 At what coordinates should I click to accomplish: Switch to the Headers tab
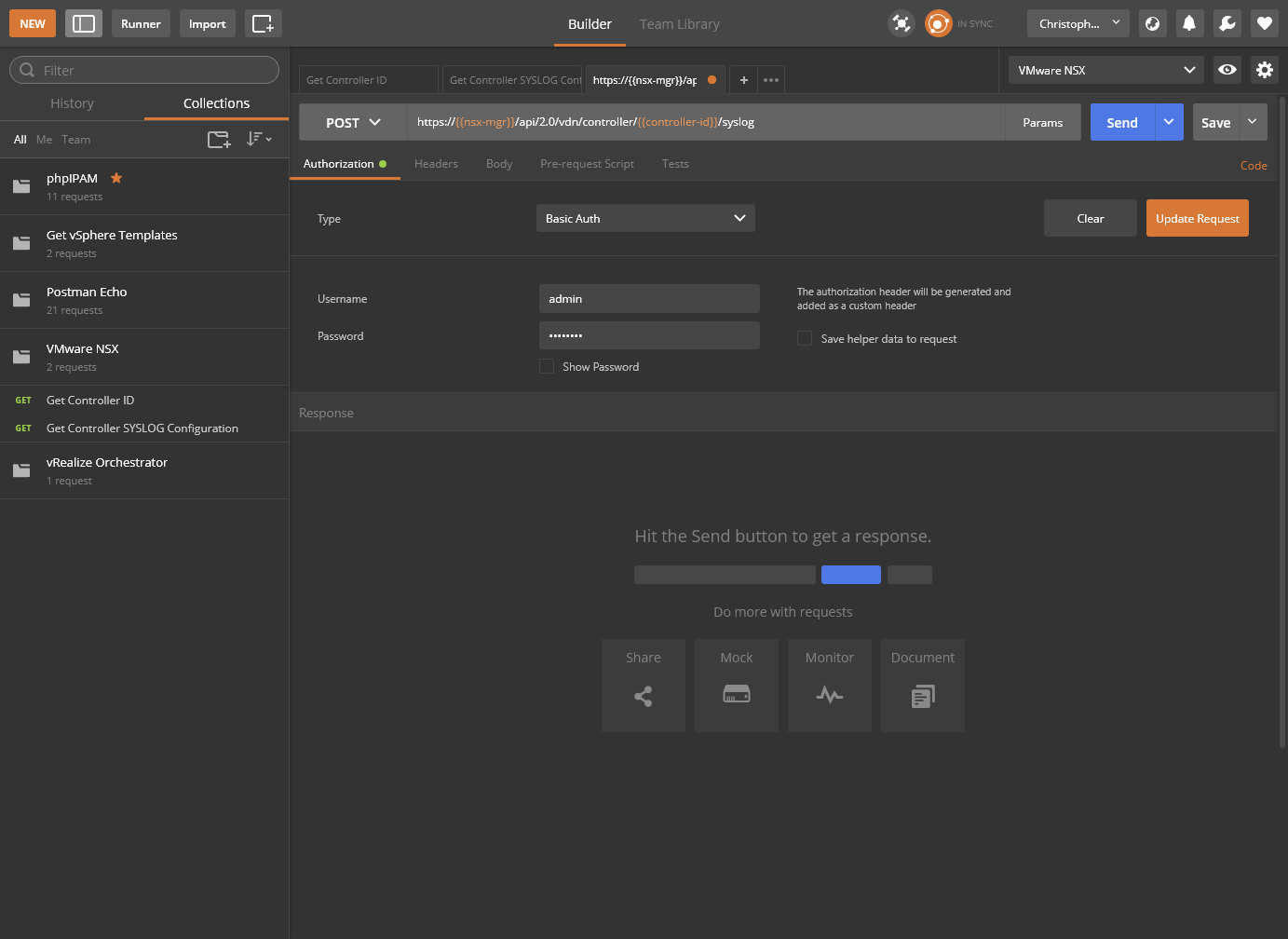point(436,164)
